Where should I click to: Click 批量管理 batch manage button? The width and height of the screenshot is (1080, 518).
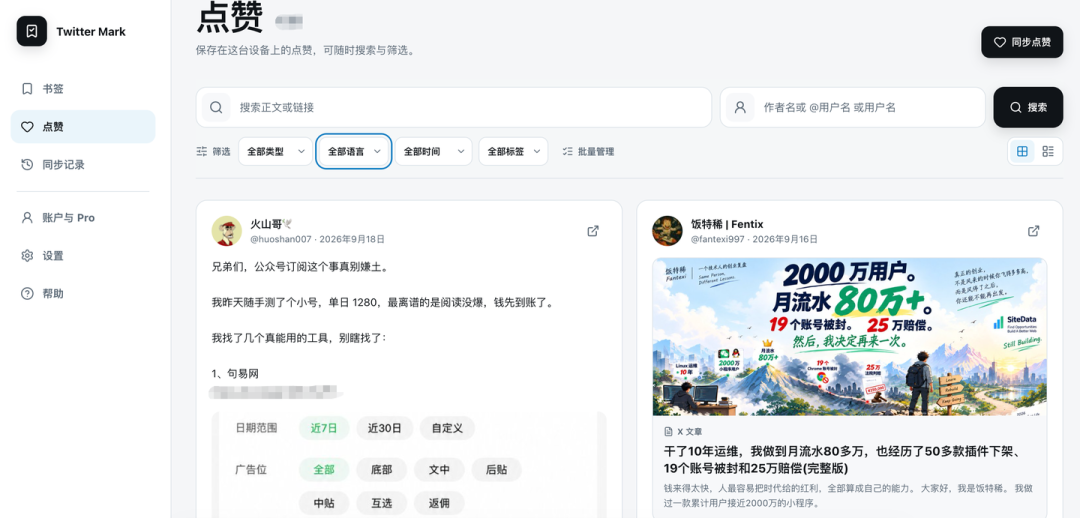[588, 152]
